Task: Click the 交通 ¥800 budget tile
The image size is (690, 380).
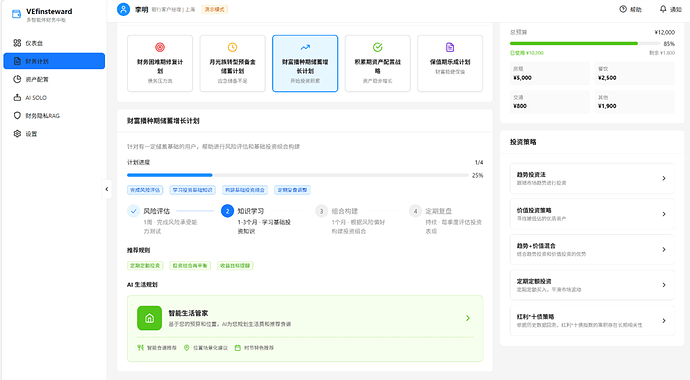Action: click(549, 102)
